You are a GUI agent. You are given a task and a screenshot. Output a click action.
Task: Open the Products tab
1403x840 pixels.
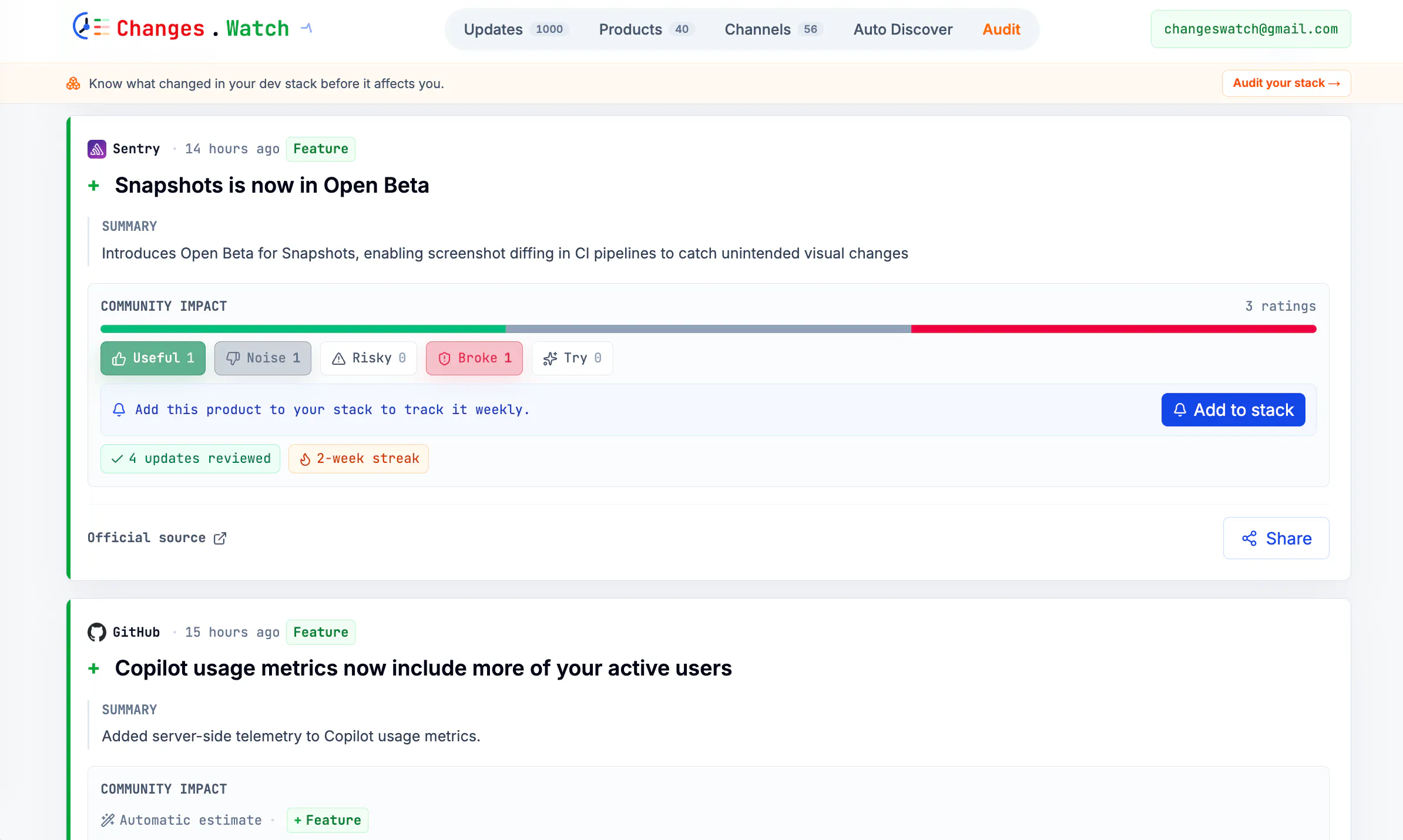pos(646,29)
